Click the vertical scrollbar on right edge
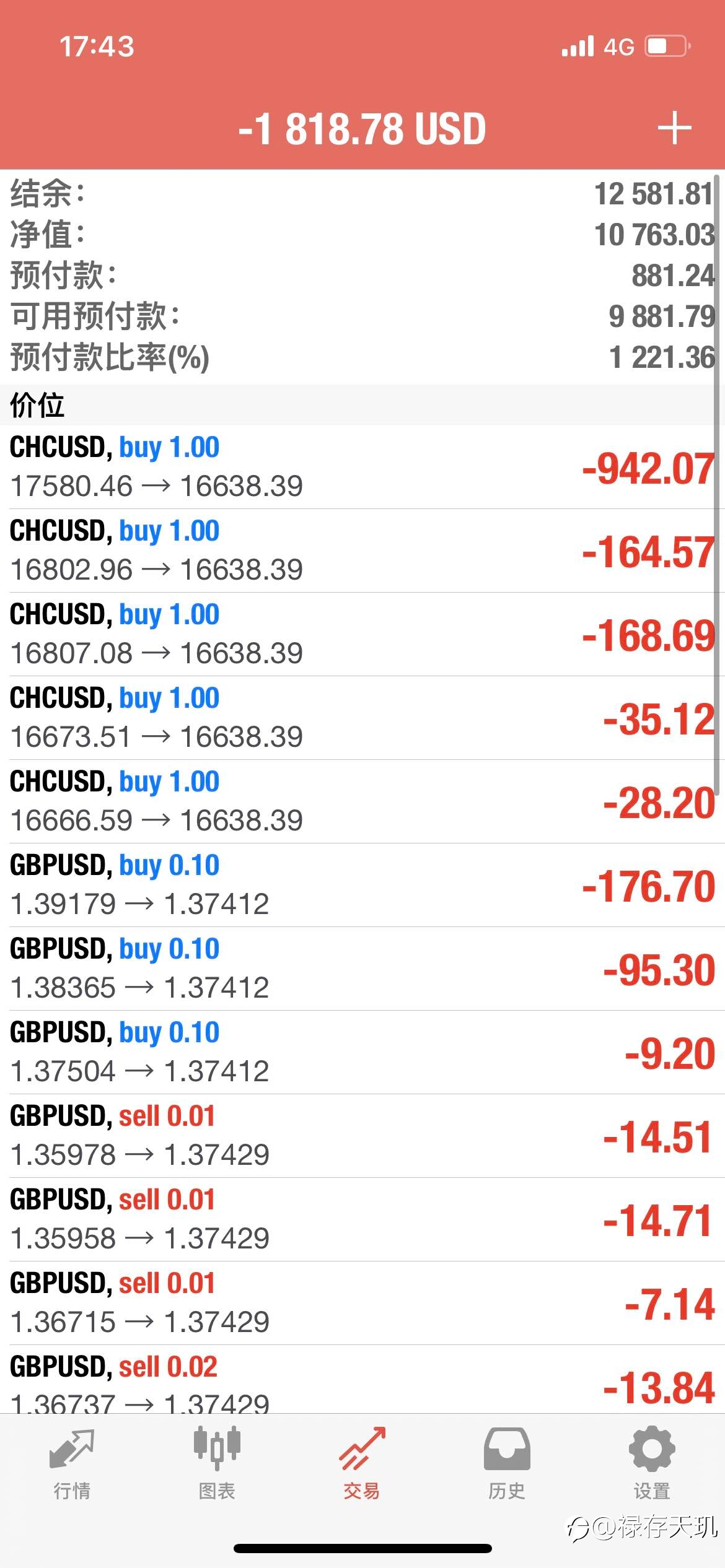The height and width of the screenshot is (1568, 725). pyautogui.click(x=718, y=484)
